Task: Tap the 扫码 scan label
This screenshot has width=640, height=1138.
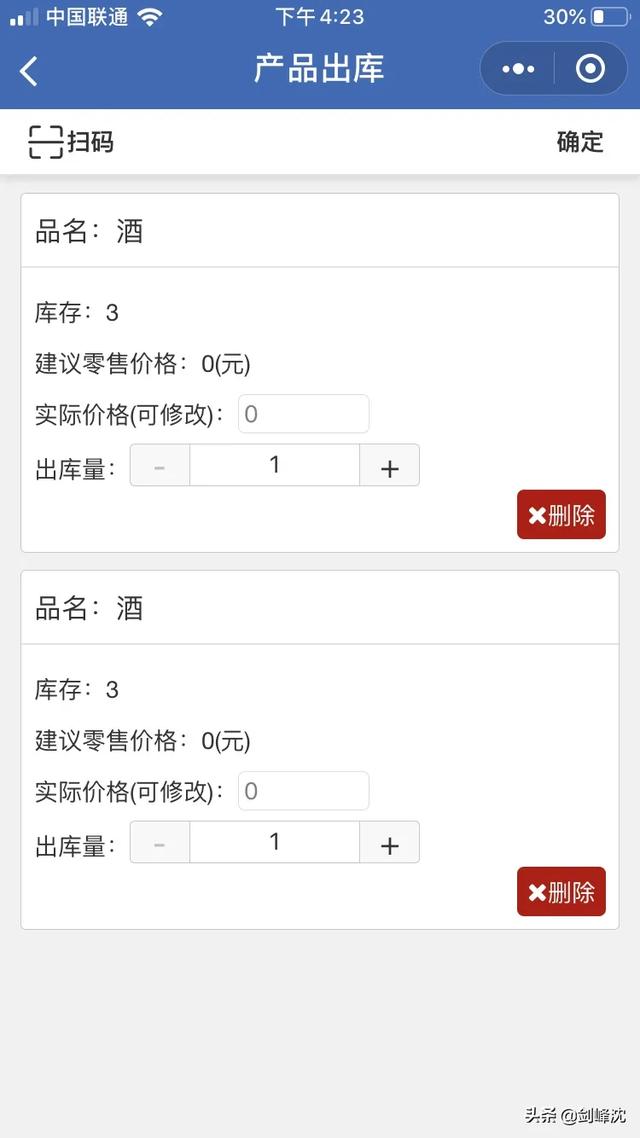Action: click(91, 142)
